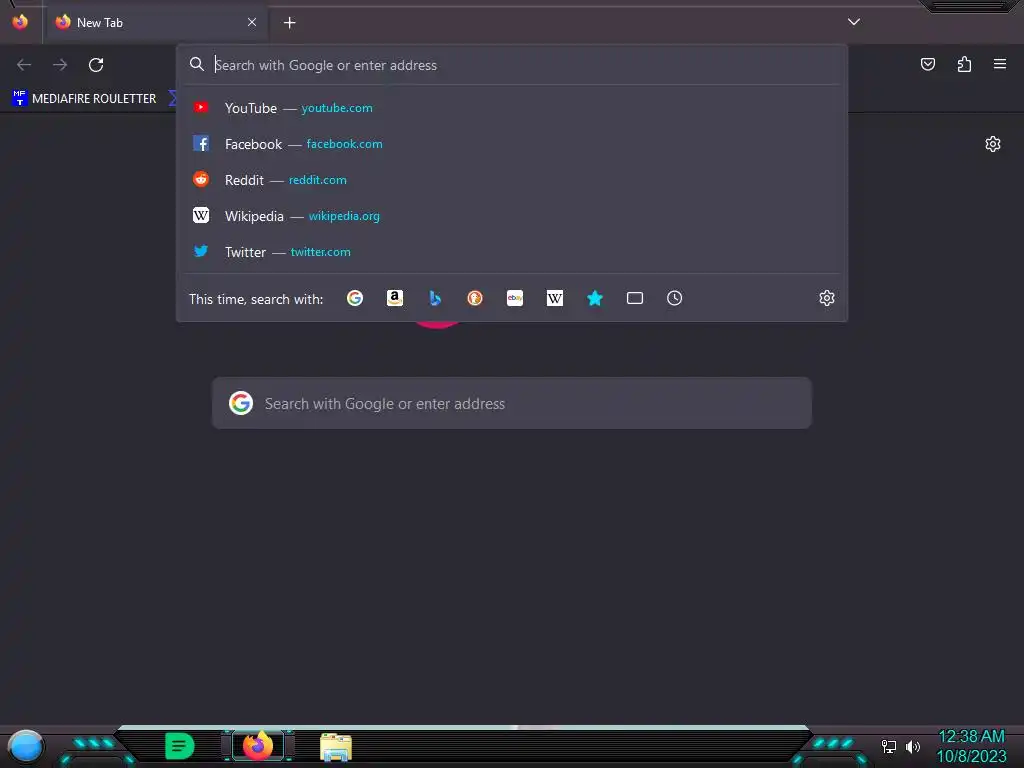Reload the current page
The image size is (1024, 768).
pos(96,65)
